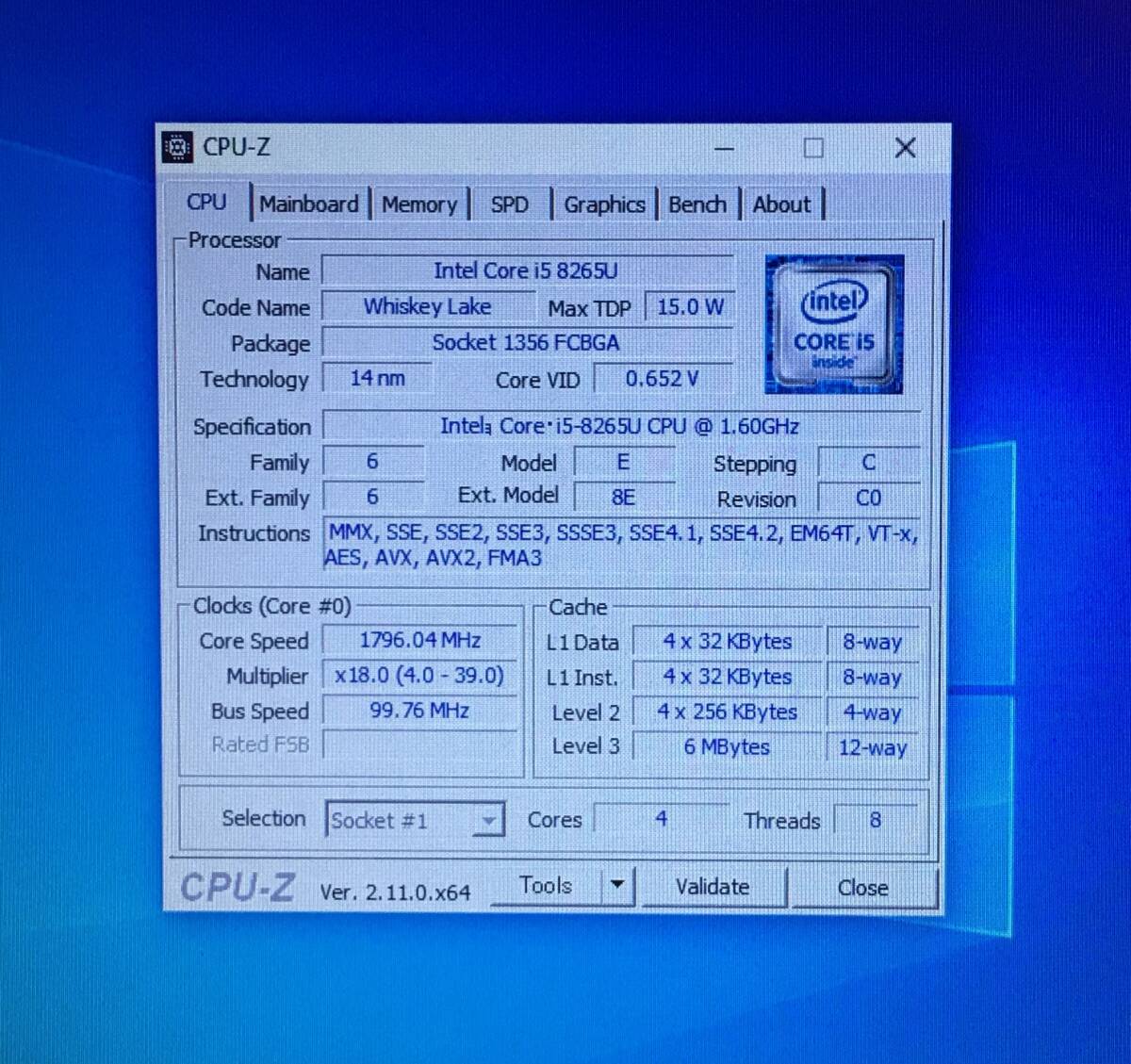Viewport: 1131px width, 1064px height.
Task: Click the Cores count value 4
Action: pos(662,819)
